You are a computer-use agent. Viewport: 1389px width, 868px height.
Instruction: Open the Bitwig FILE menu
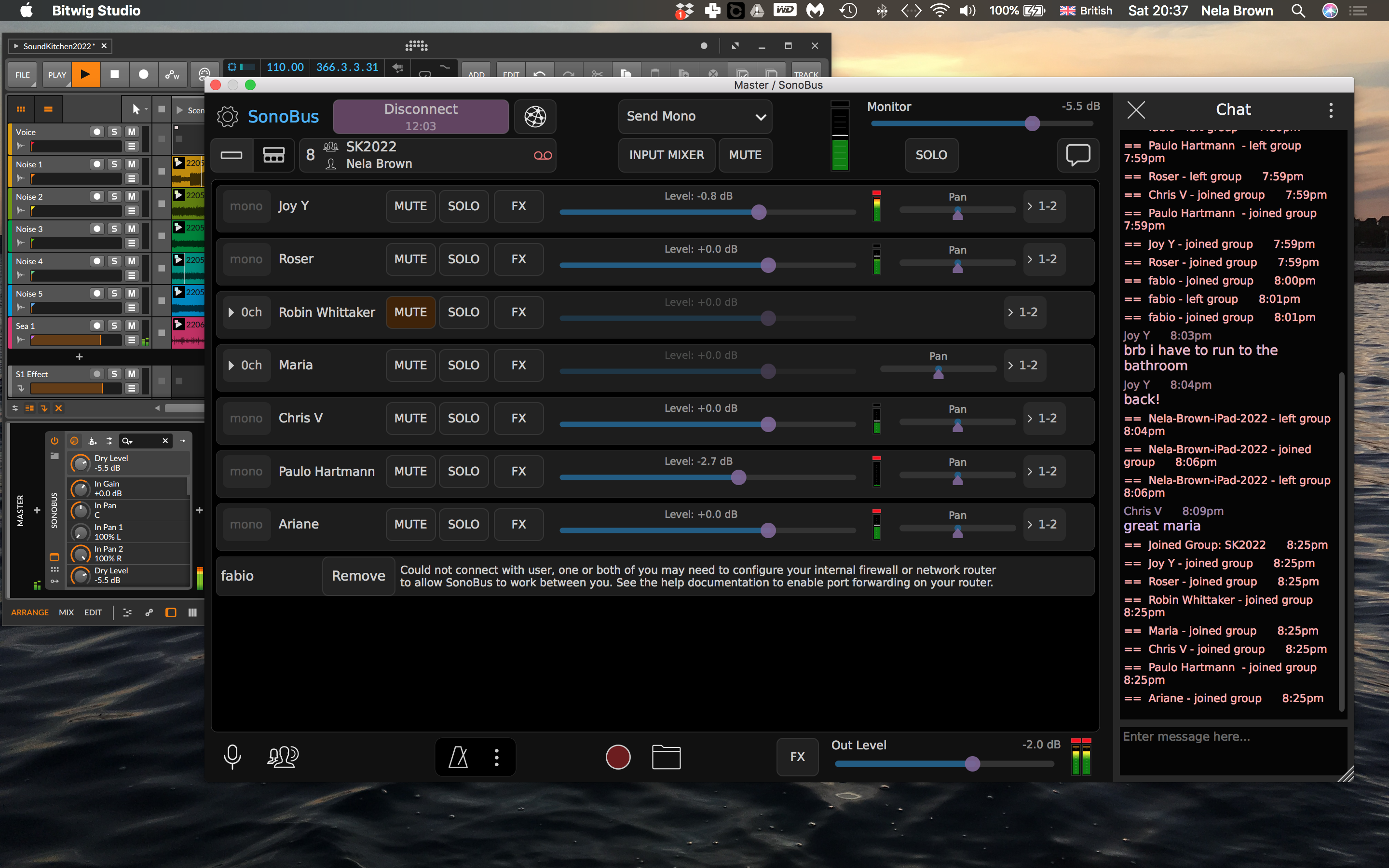coord(22,75)
